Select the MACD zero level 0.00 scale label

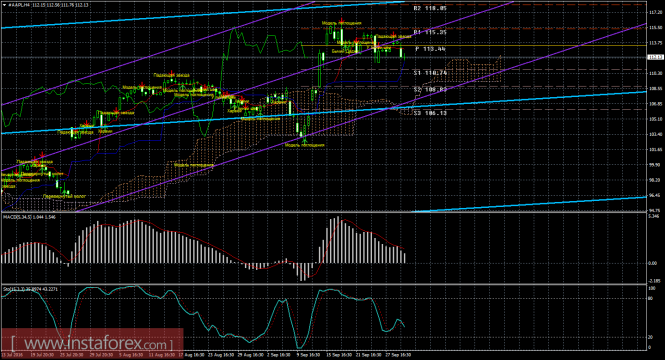pyautogui.click(x=653, y=263)
